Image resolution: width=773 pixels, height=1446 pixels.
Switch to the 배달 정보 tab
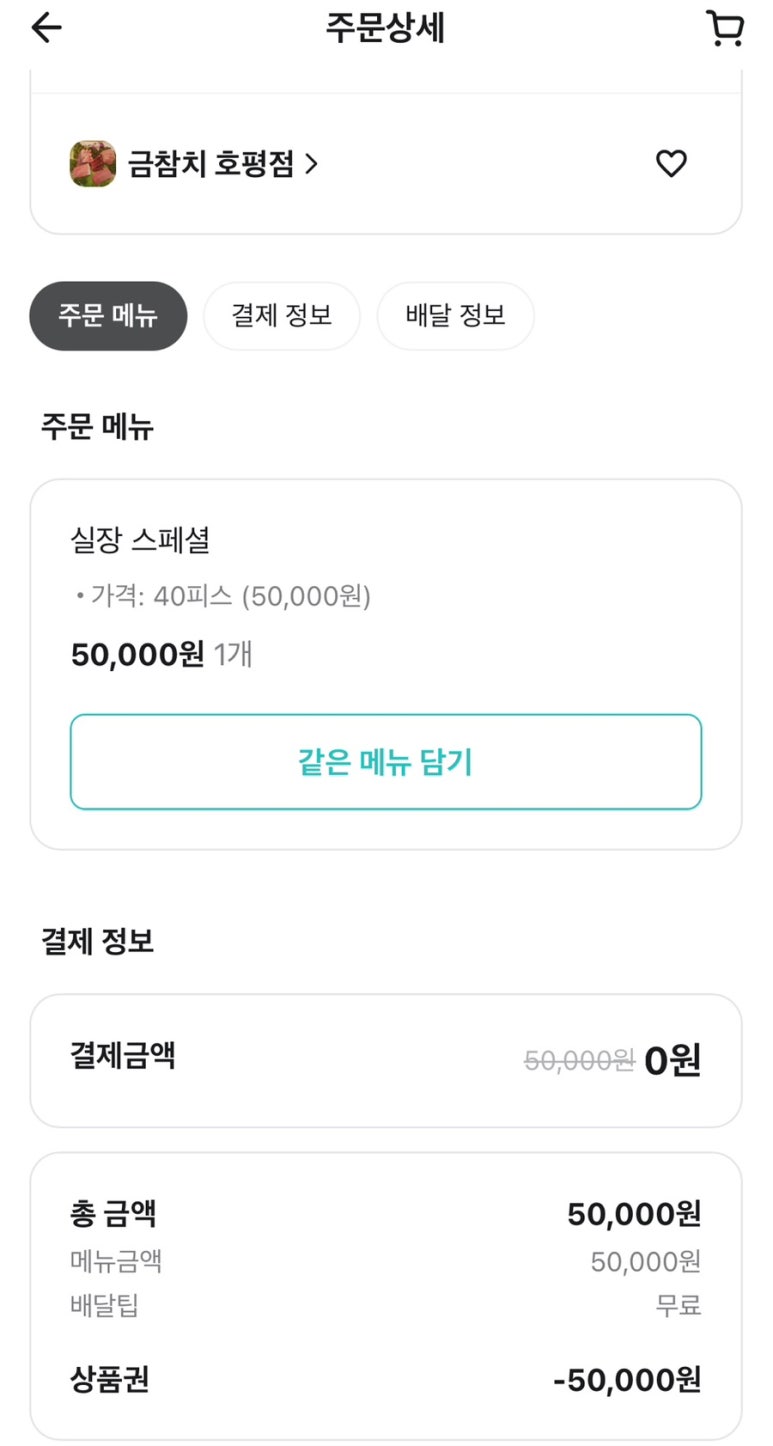click(455, 316)
